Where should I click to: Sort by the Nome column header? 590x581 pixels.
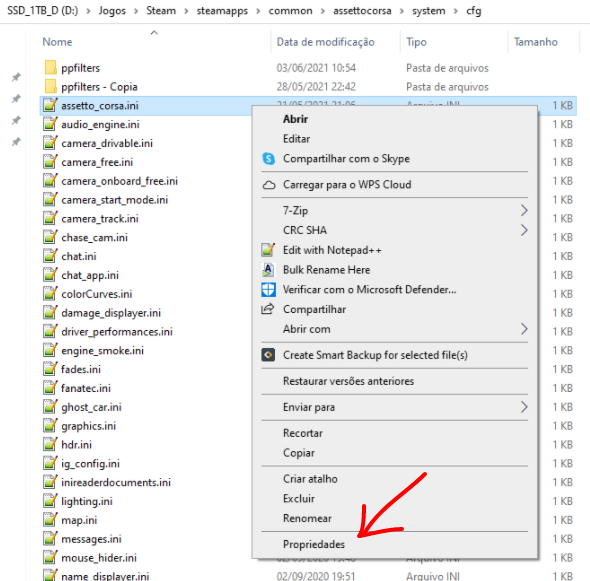[x=57, y=42]
